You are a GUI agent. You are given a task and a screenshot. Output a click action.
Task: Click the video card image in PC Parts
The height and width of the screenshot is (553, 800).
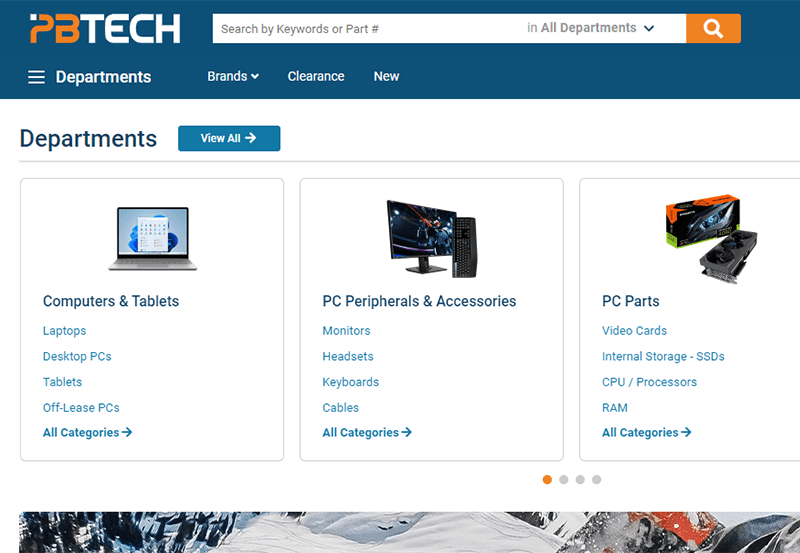pos(711,238)
